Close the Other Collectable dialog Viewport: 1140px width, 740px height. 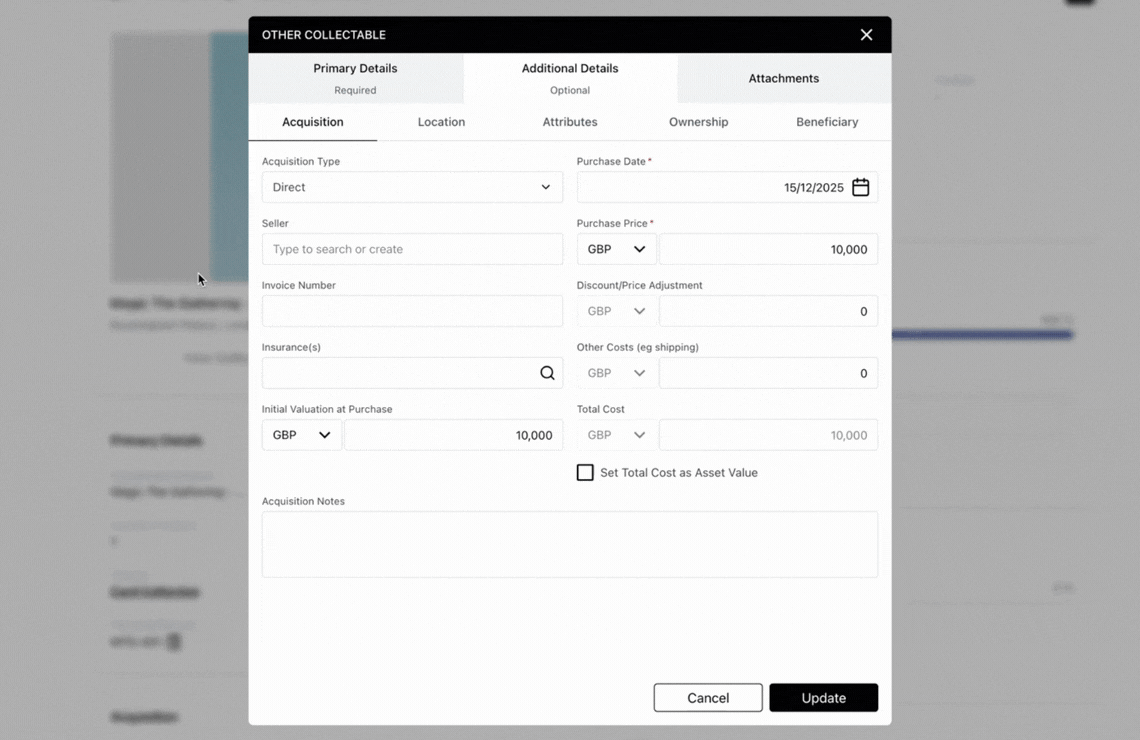[x=866, y=35]
